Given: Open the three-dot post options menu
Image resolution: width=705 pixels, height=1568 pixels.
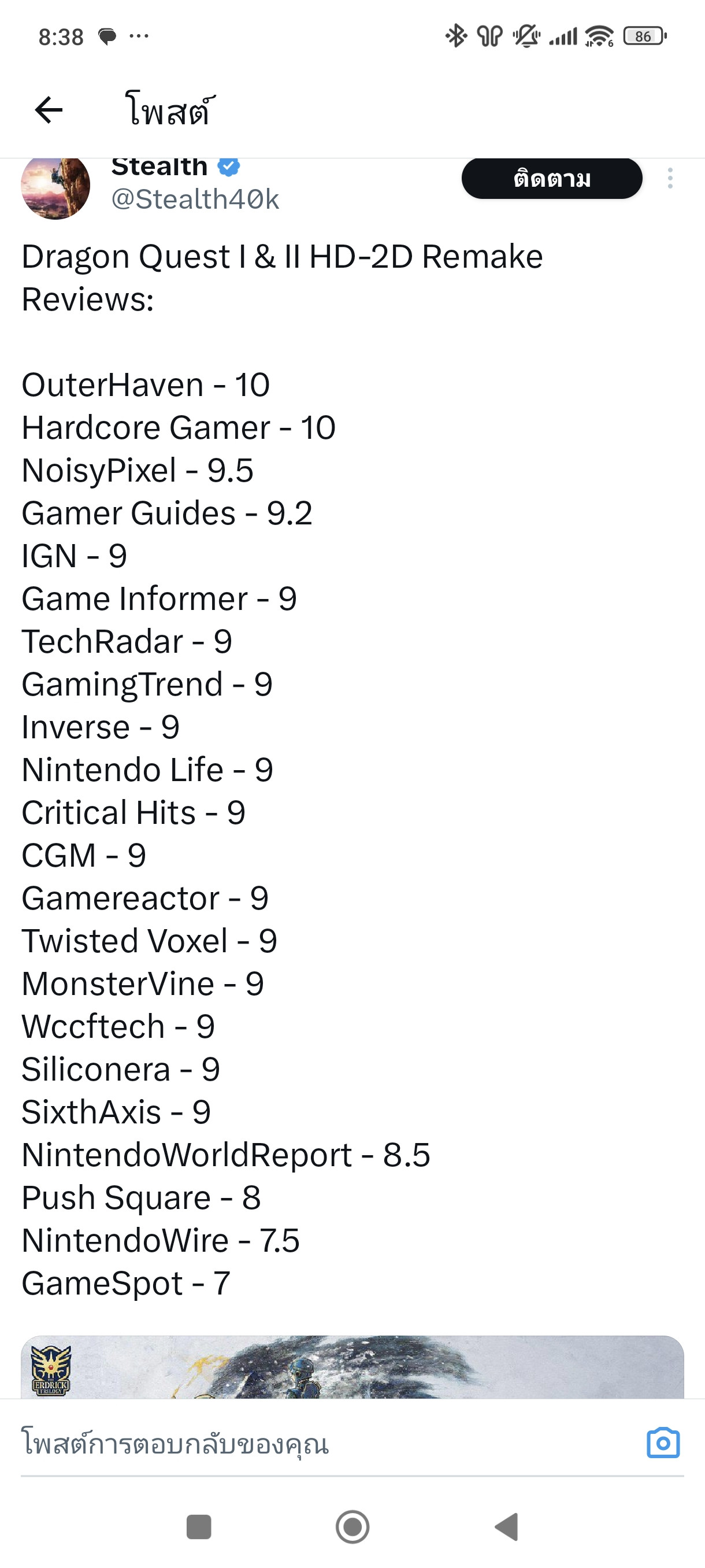Looking at the screenshot, I should pyautogui.click(x=670, y=178).
